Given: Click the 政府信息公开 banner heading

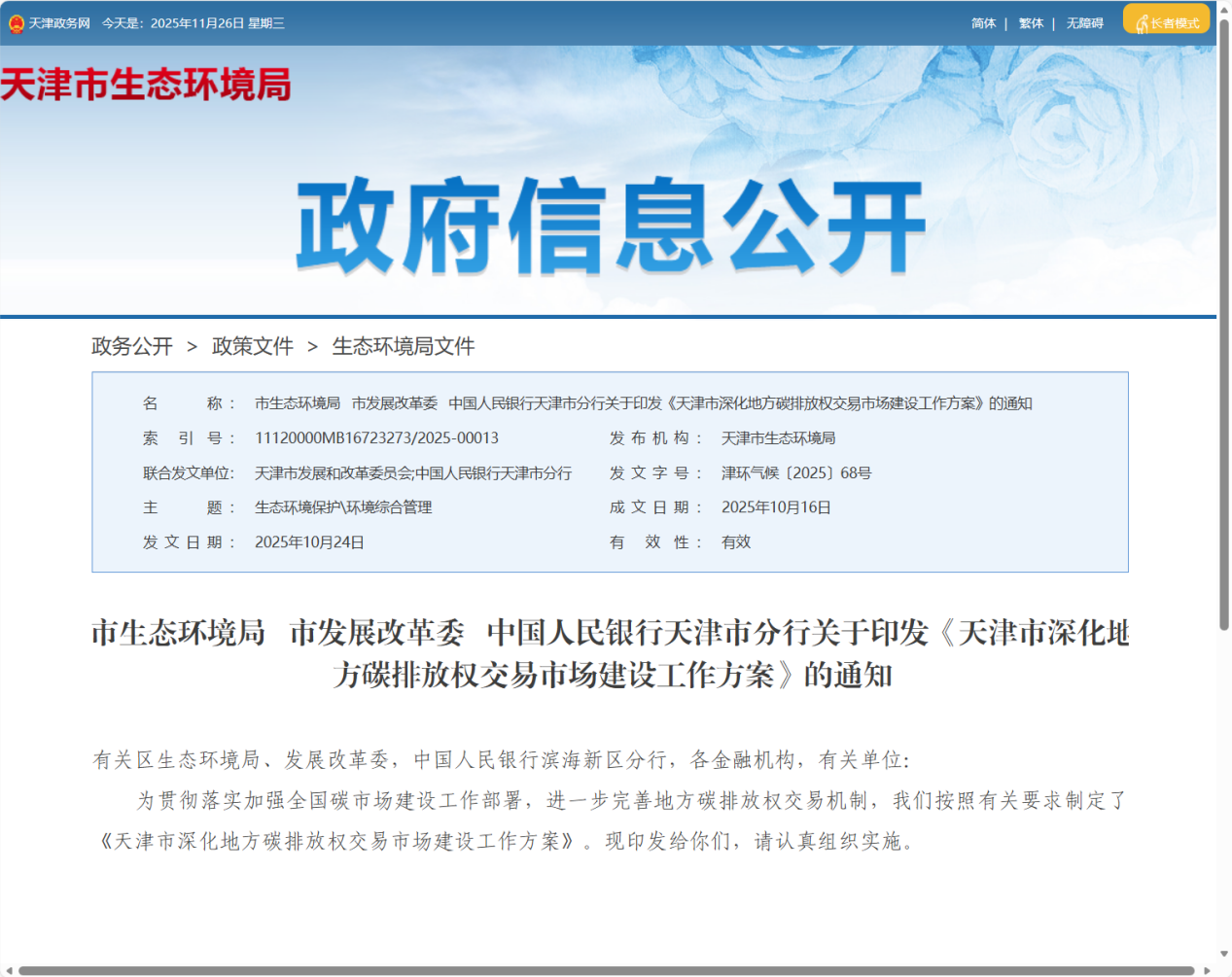Looking at the screenshot, I should click(611, 222).
